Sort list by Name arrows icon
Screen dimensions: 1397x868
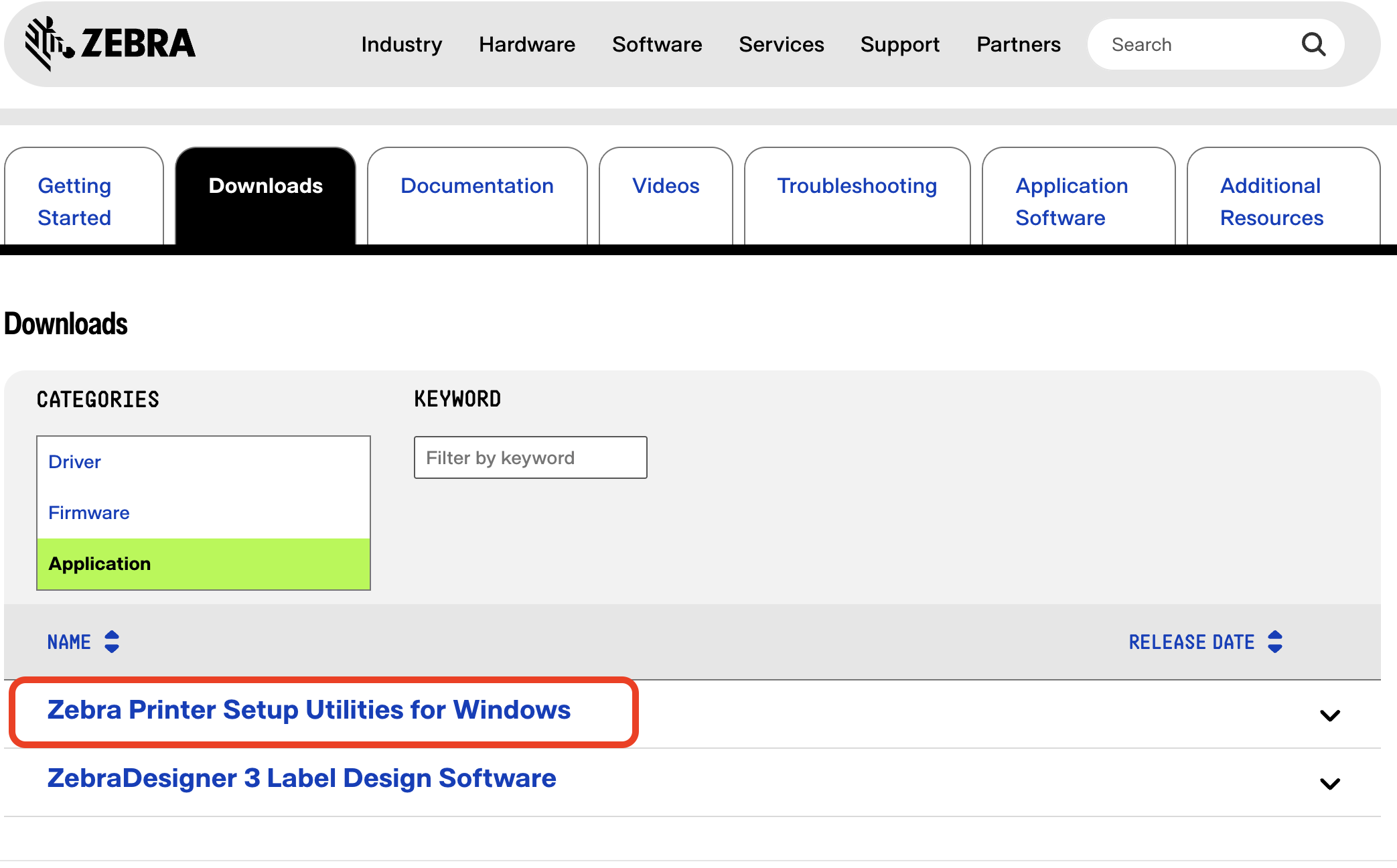pyautogui.click(x=112, y=642)
